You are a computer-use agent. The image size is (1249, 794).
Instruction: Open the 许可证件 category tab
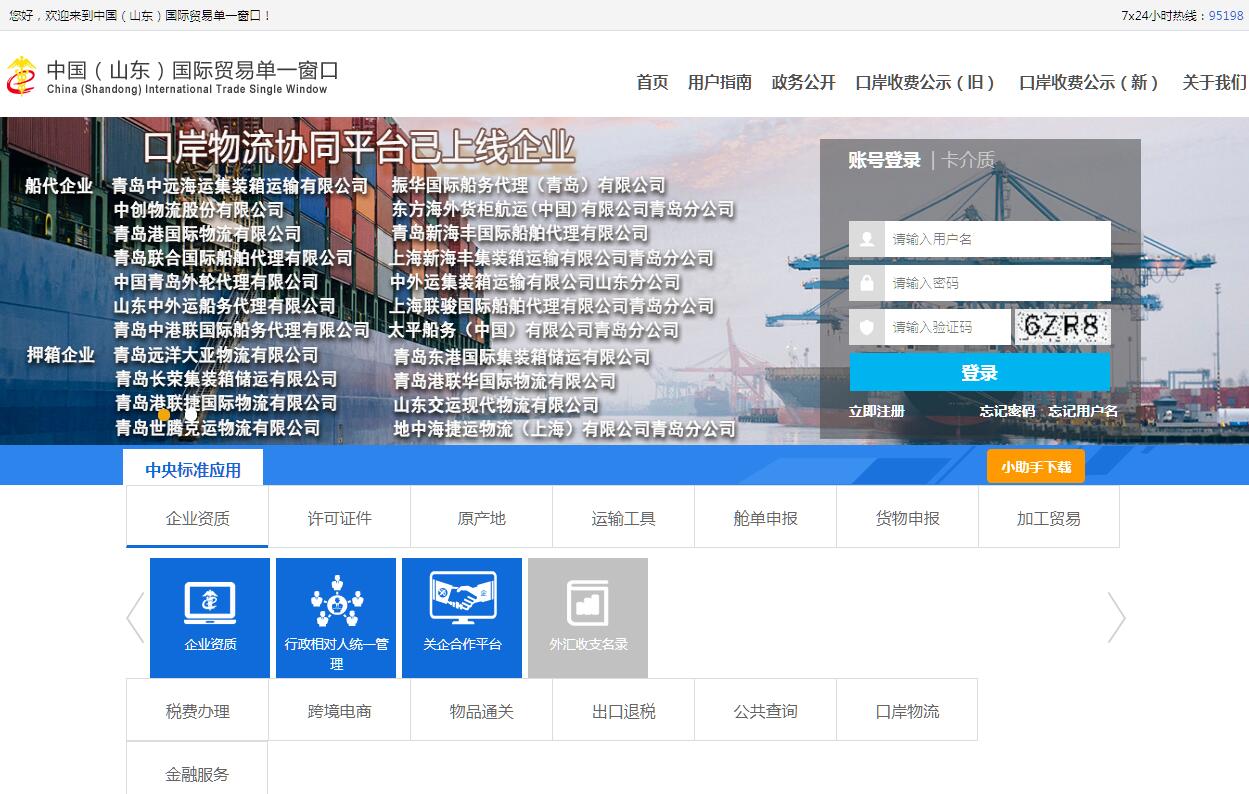339,518
